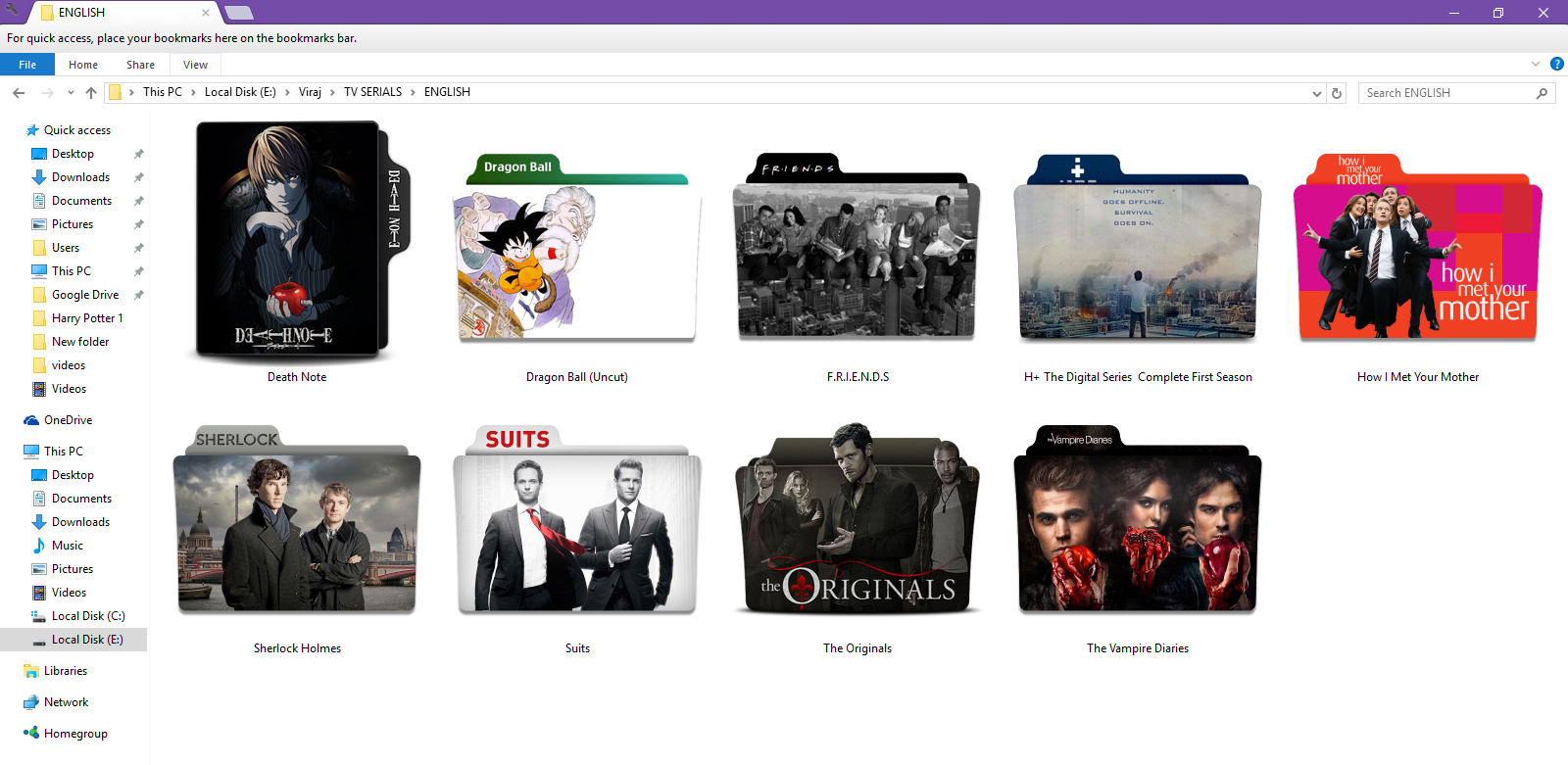The width and height of the screenshot is (1568, 765).
Task: Select Documents under This PC tree
Action: pos(81,499)
